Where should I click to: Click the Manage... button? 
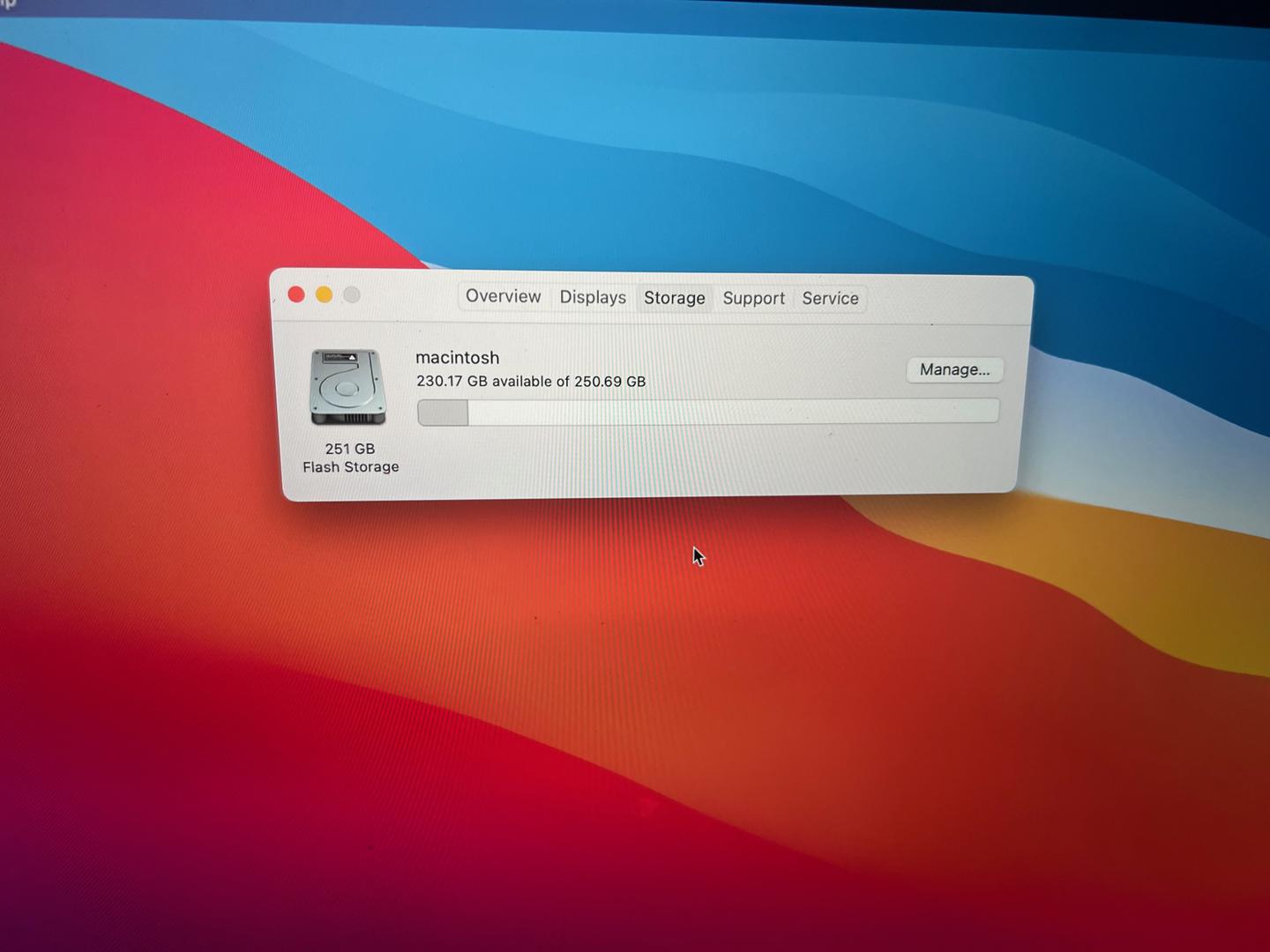(954, 370)
